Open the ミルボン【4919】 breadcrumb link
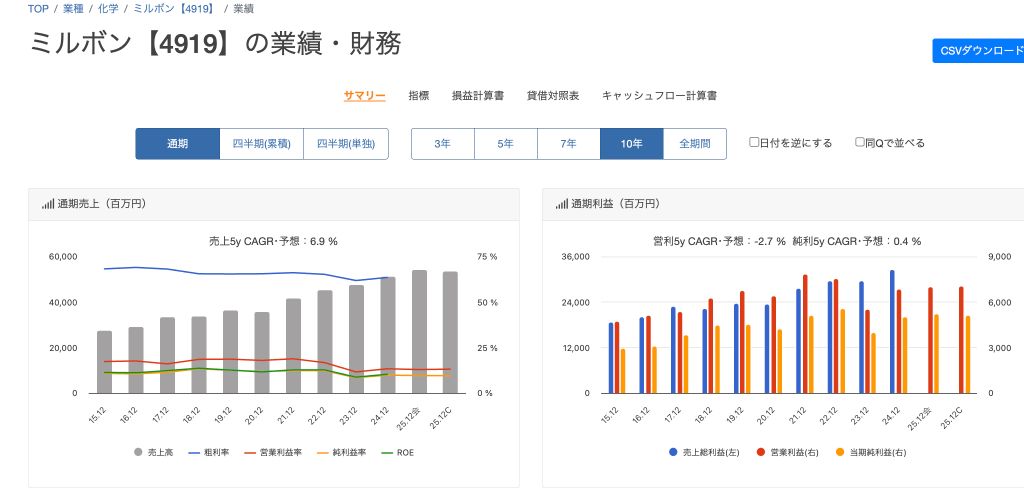 coord(174,9)
